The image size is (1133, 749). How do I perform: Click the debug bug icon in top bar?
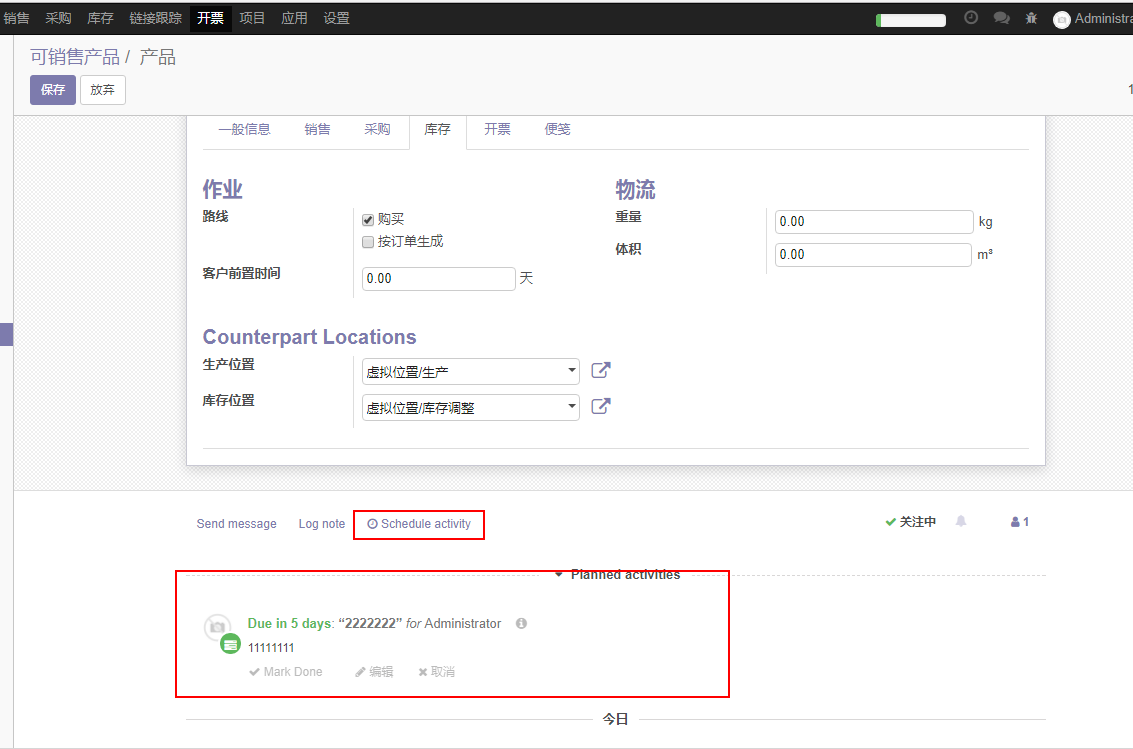point(1031,18)
